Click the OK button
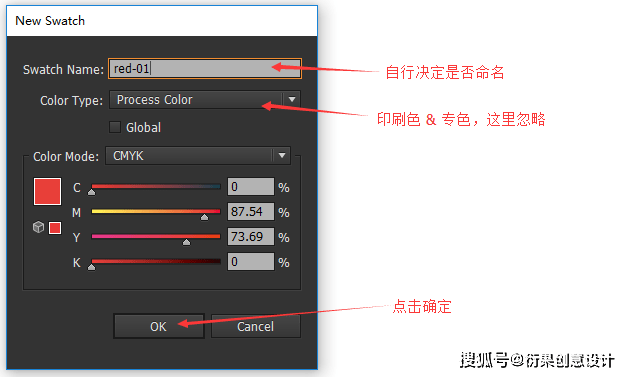The width and height of the screenshot is (629, 377). point(159,326)
